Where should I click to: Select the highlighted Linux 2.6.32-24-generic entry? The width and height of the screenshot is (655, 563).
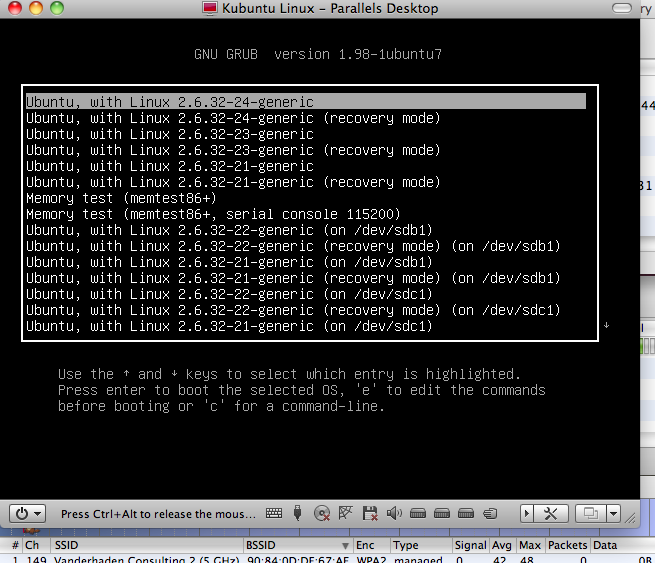pyautogui.click(x=170, y=102)
